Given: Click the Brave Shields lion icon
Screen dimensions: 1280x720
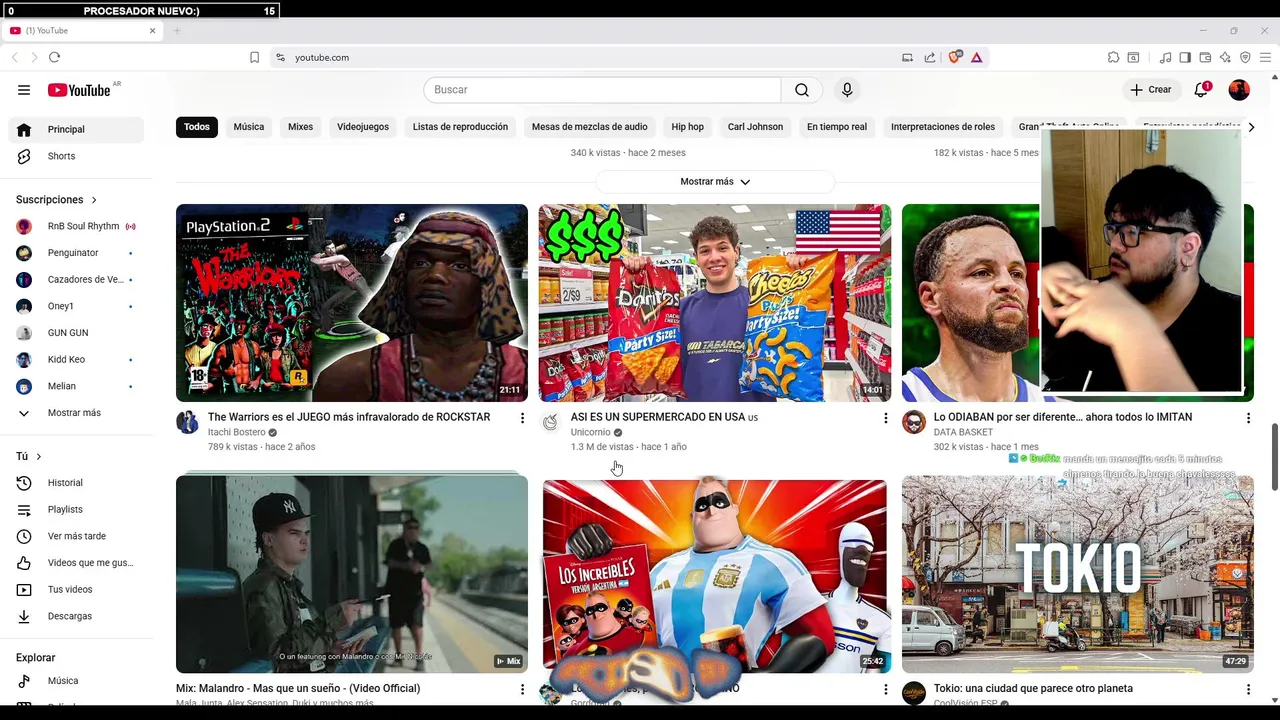Looking at the screenshot, I should [954, 58].
